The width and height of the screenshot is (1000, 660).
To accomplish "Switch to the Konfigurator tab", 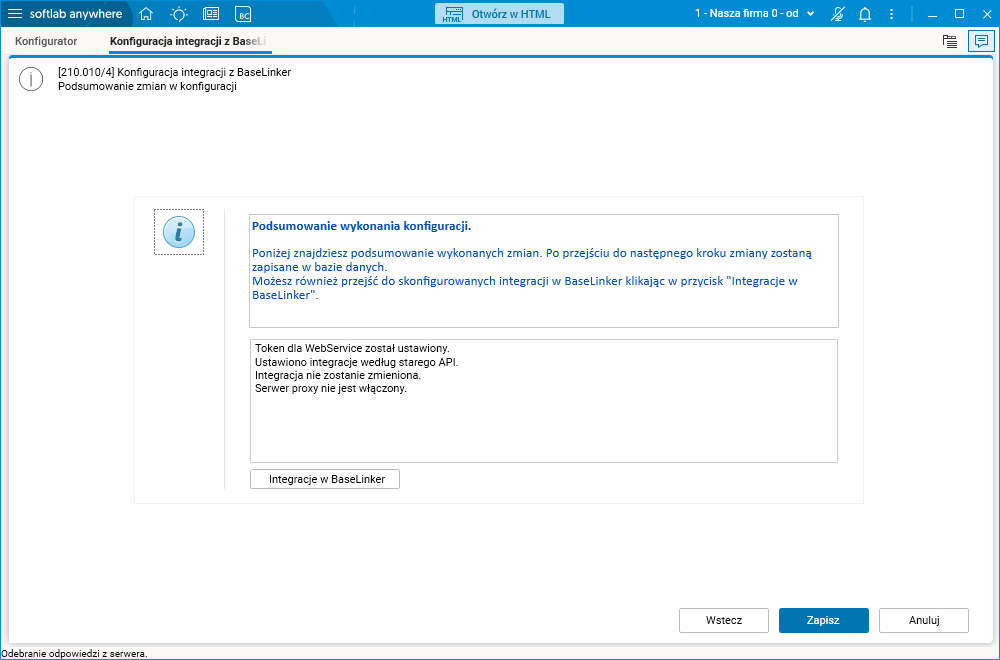I will coord(46,41).
